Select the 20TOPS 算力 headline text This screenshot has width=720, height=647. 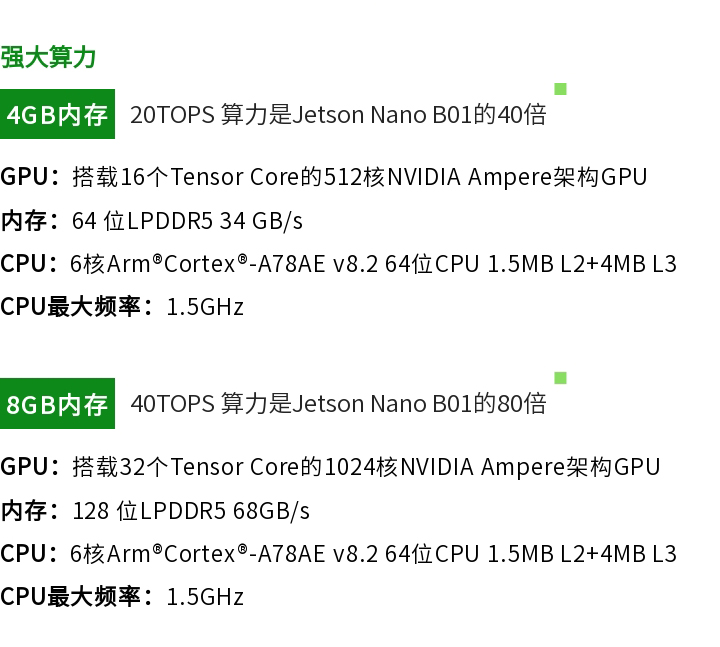[338, 114]
